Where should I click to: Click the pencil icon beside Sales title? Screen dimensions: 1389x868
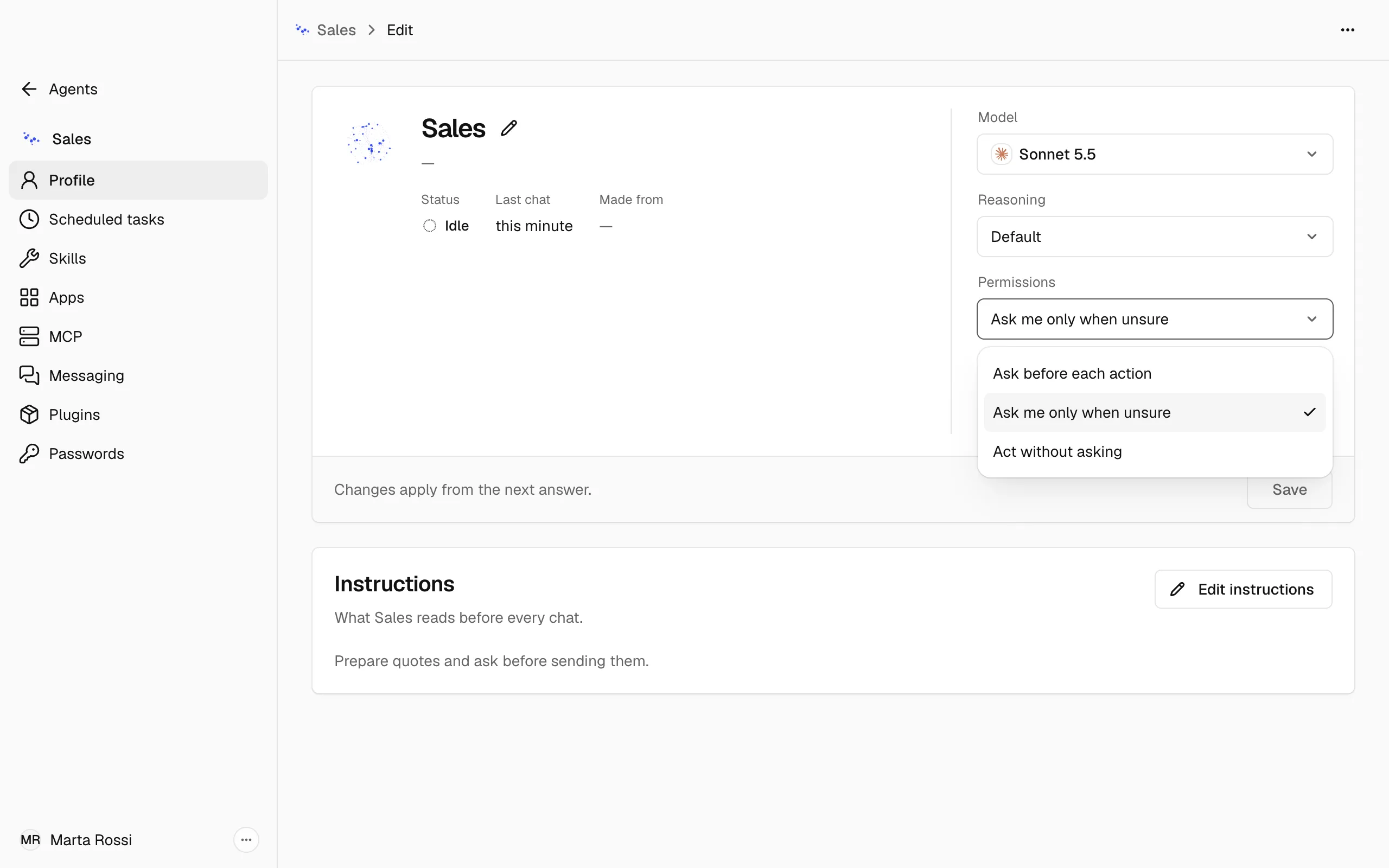[x=508, y=128]
